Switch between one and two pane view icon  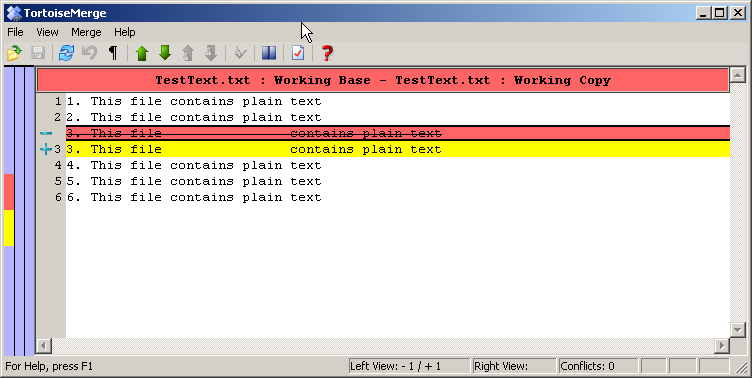[269, 53]
